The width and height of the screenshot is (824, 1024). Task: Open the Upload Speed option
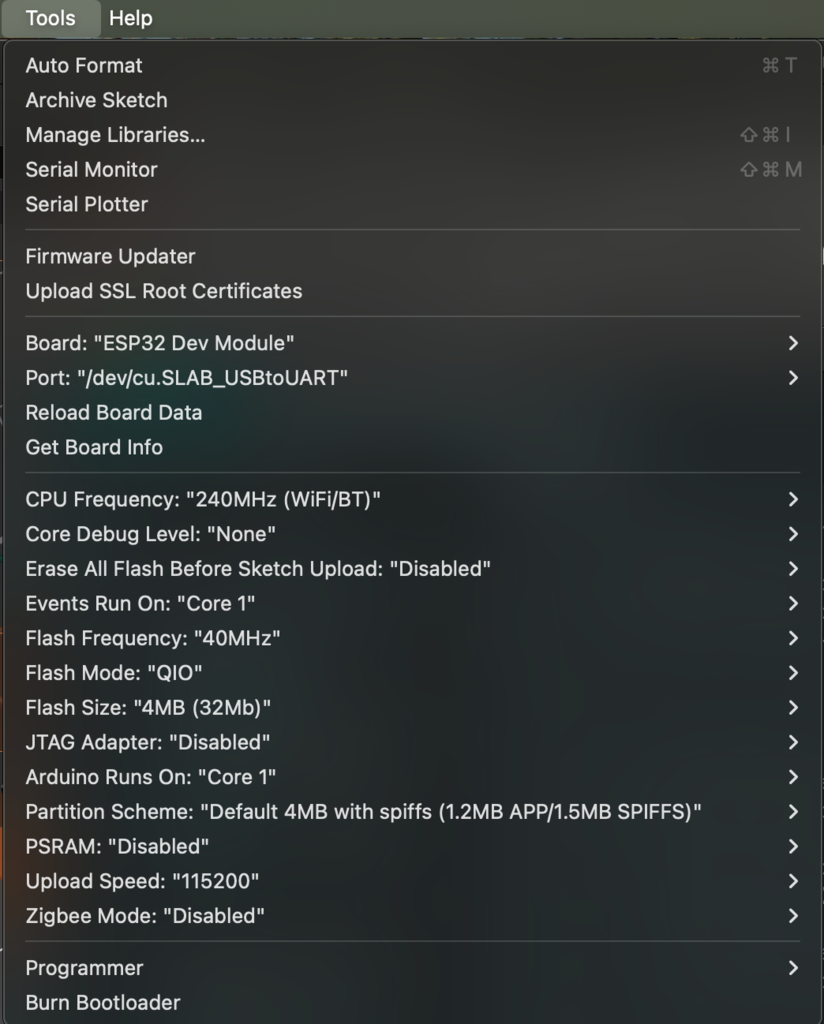click(142, 881)
